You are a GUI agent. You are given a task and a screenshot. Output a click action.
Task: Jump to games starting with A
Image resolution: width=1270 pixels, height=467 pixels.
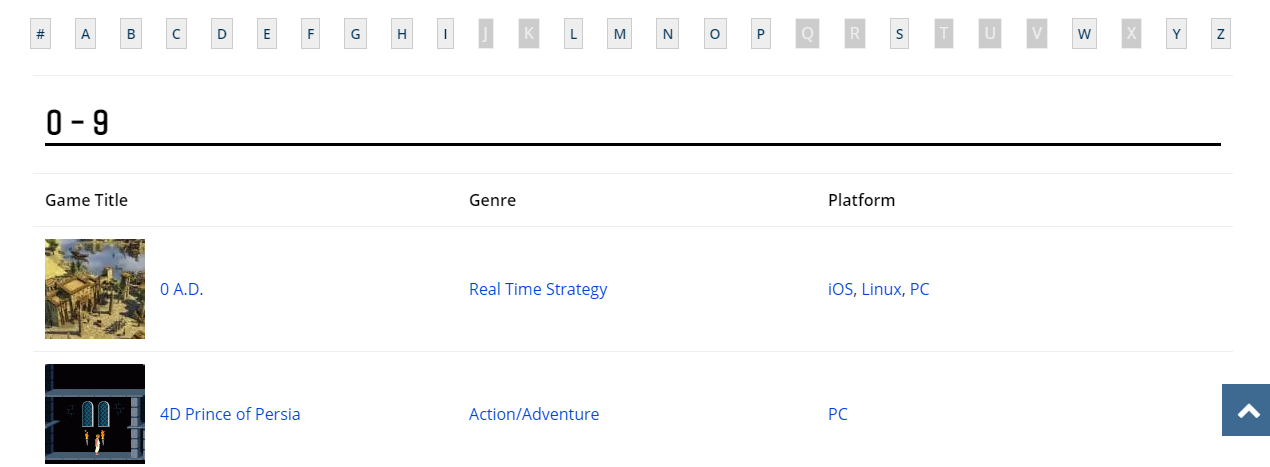click(85, 34)
